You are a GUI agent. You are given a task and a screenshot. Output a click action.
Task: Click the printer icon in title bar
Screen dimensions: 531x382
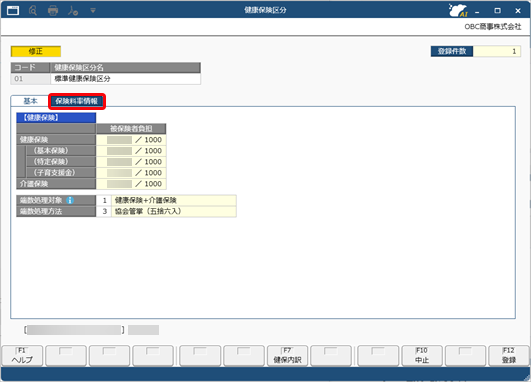(x=53, y=10)
